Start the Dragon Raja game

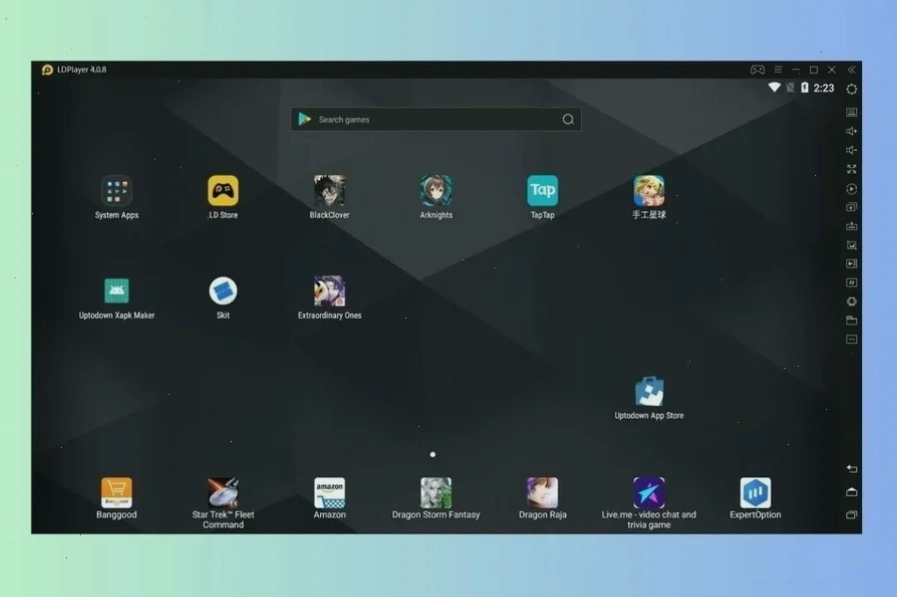[542, 493]
